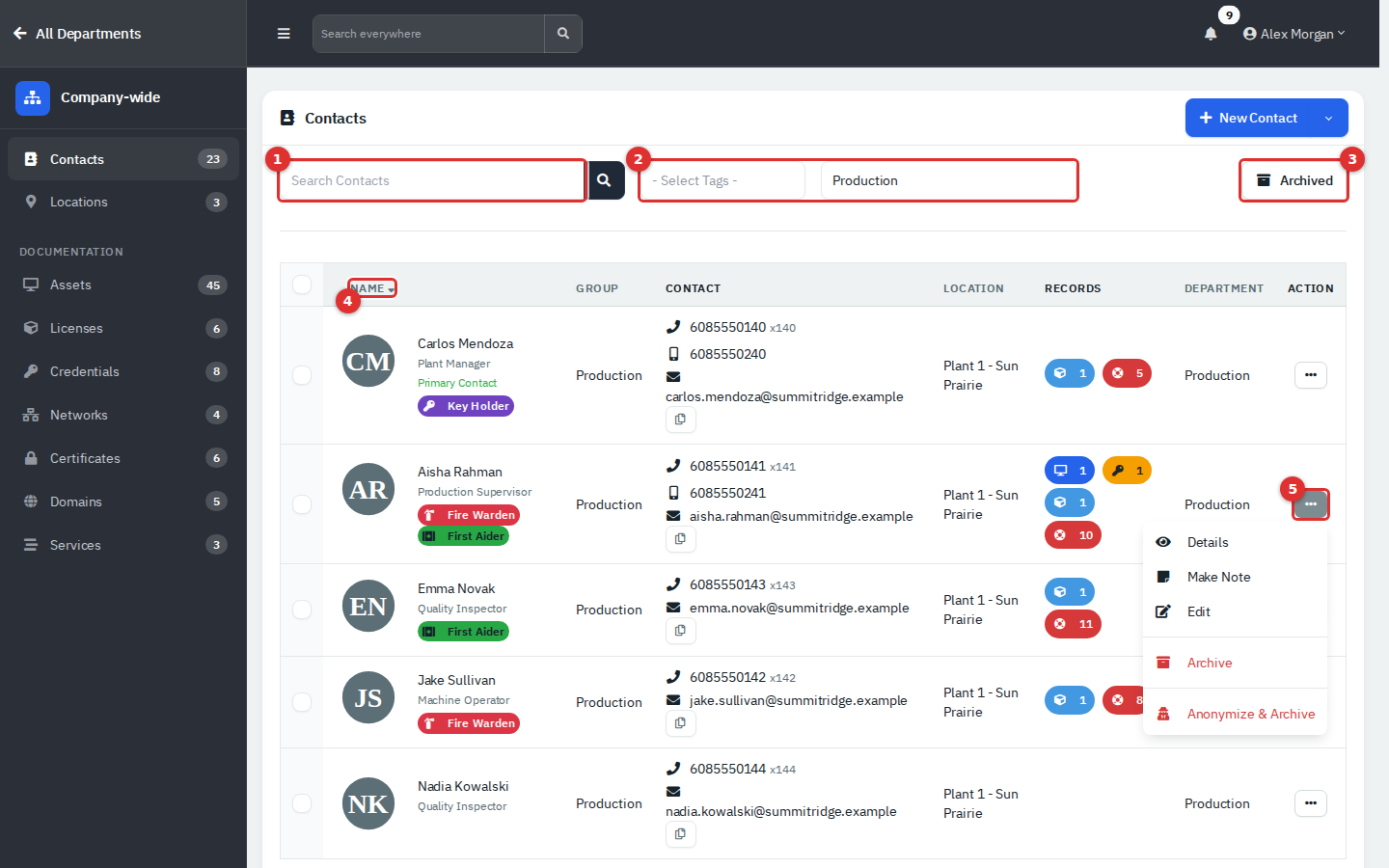Click the Search Contacts input field
The width and height of the screenshot is (1389, 868).
point(432,180)
